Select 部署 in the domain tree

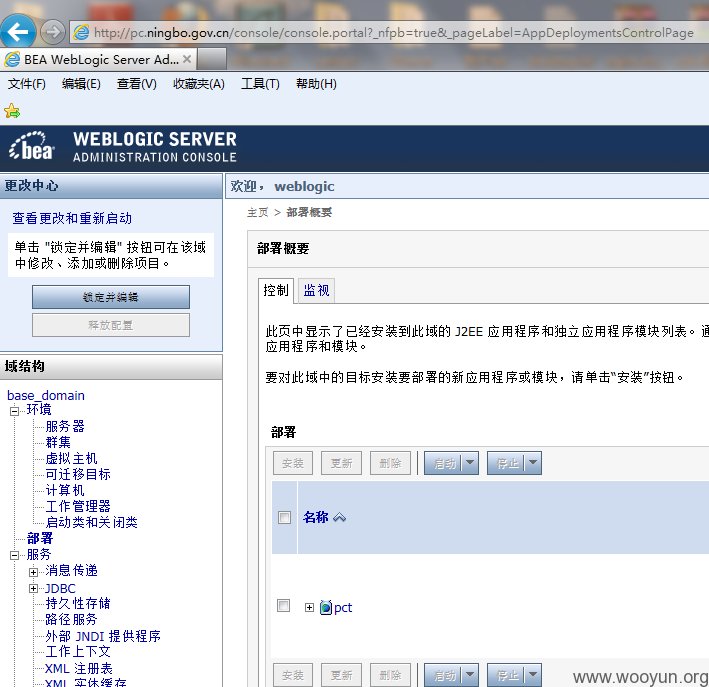[x=40, y=538]
